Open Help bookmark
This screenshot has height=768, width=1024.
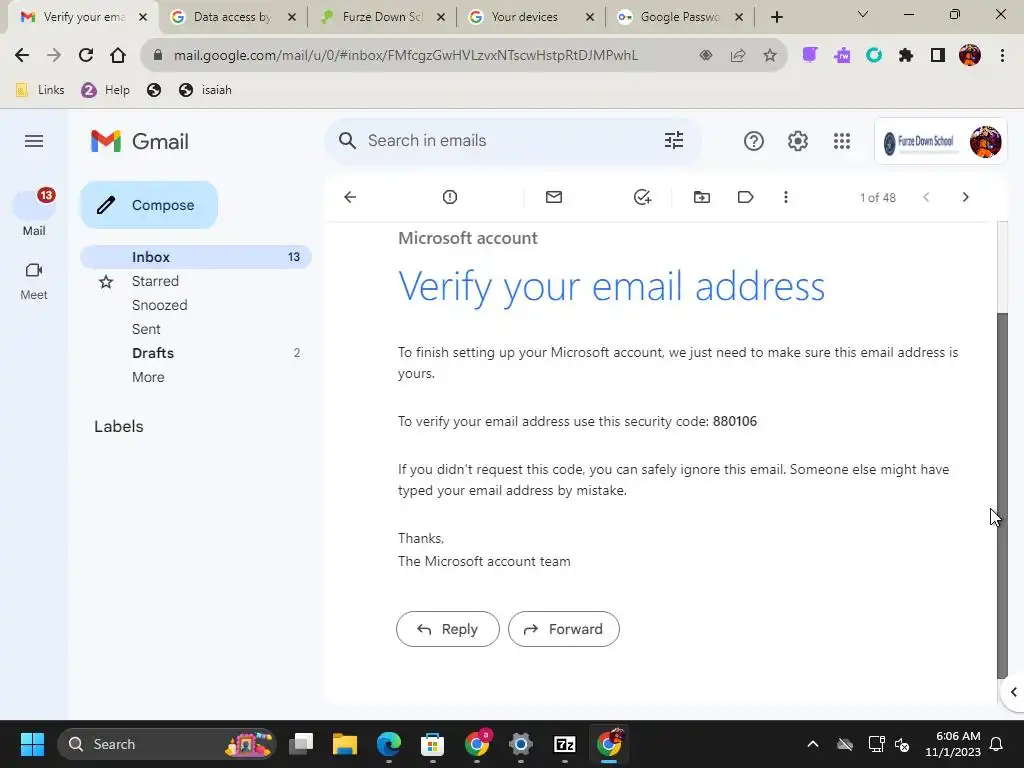105,90
